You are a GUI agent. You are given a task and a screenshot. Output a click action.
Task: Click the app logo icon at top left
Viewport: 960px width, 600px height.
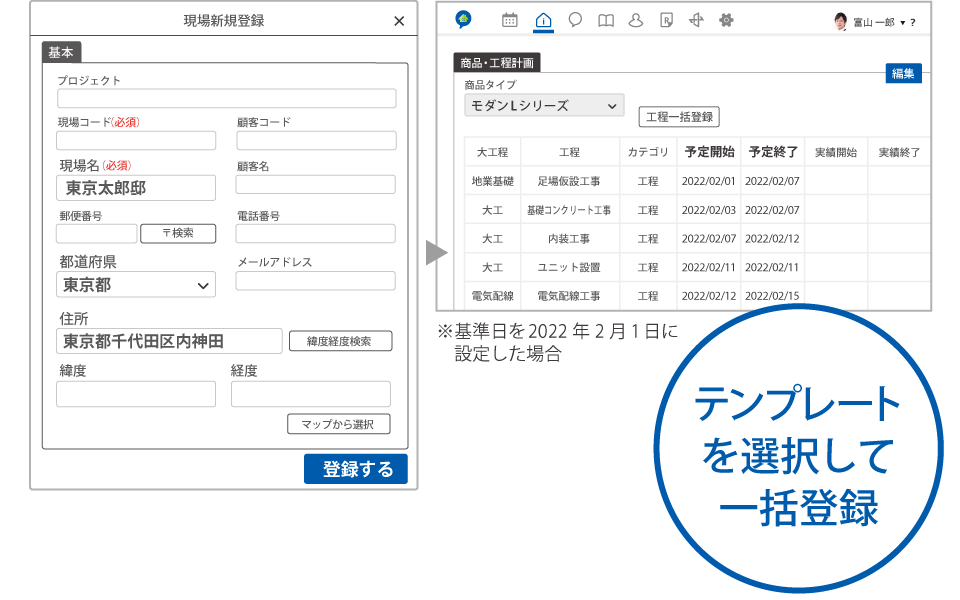click(x=463, y=20)
